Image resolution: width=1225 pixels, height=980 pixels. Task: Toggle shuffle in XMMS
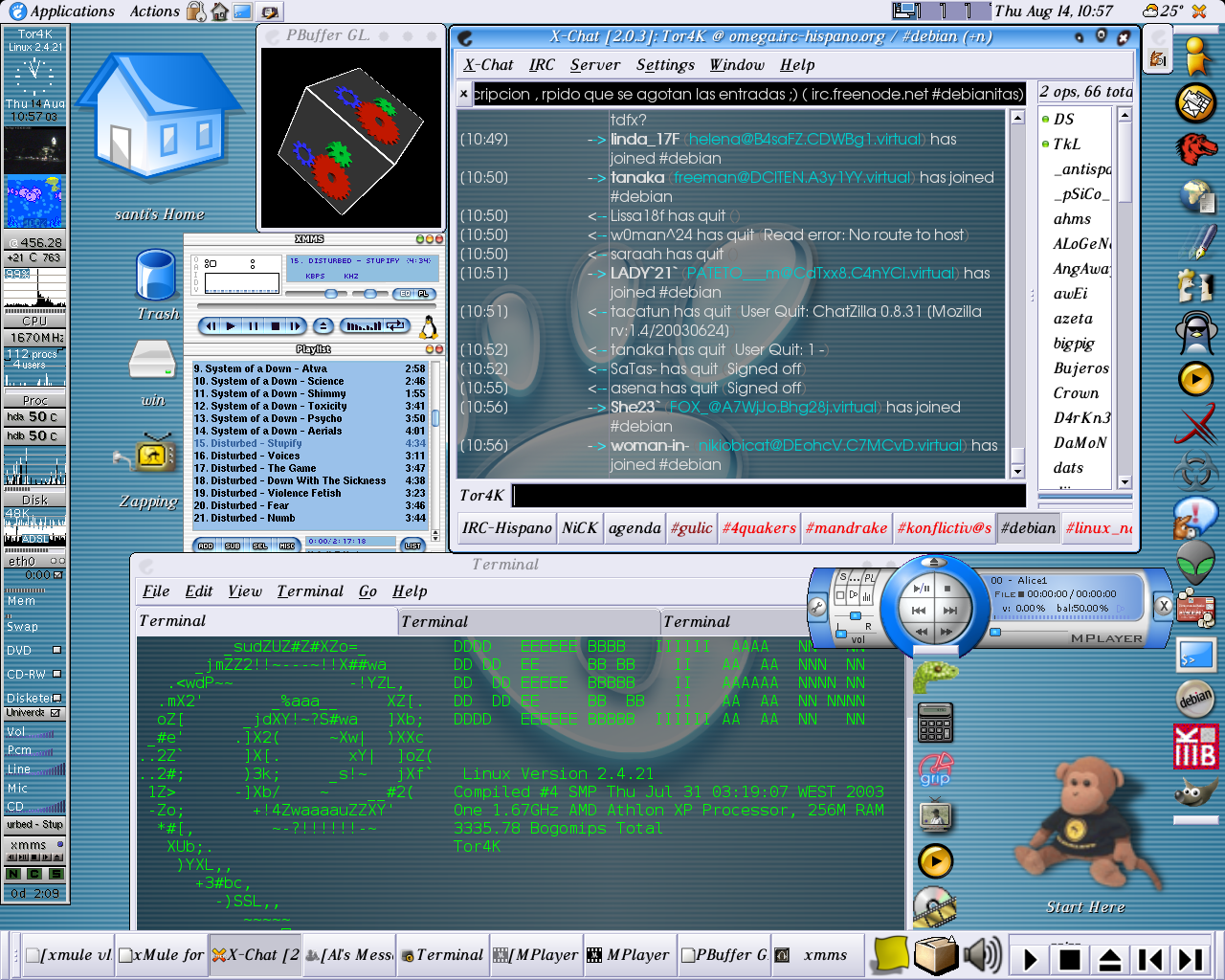[x=362, y=326]
